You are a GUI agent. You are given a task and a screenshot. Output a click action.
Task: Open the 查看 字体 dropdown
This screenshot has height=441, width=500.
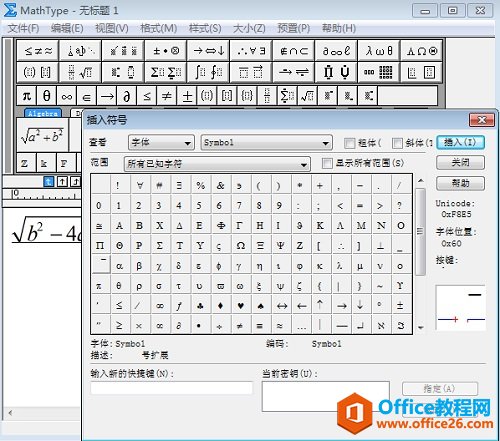click(161, 143)
